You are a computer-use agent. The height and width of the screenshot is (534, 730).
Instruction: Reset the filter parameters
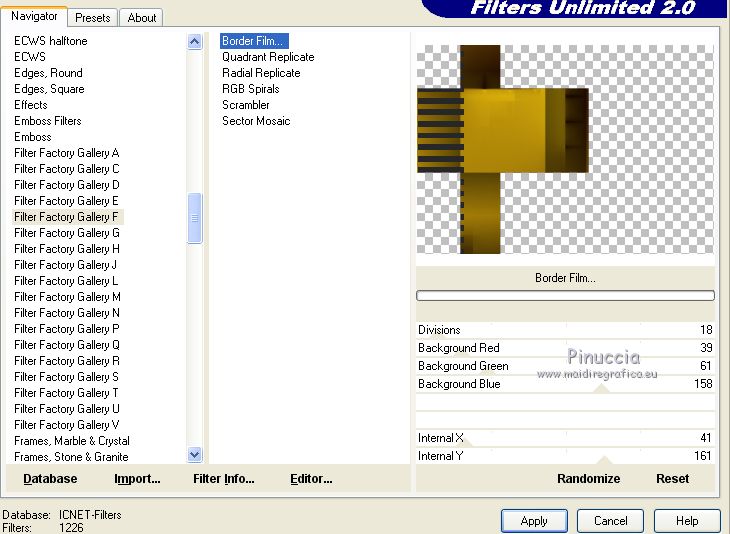[672, 479]
